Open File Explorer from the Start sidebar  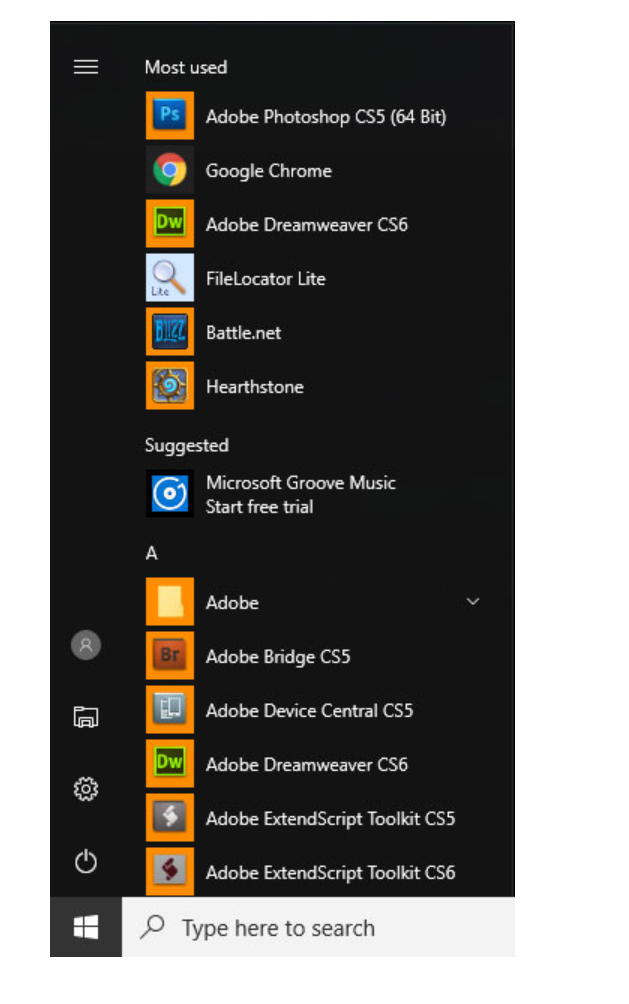[86, 716]
